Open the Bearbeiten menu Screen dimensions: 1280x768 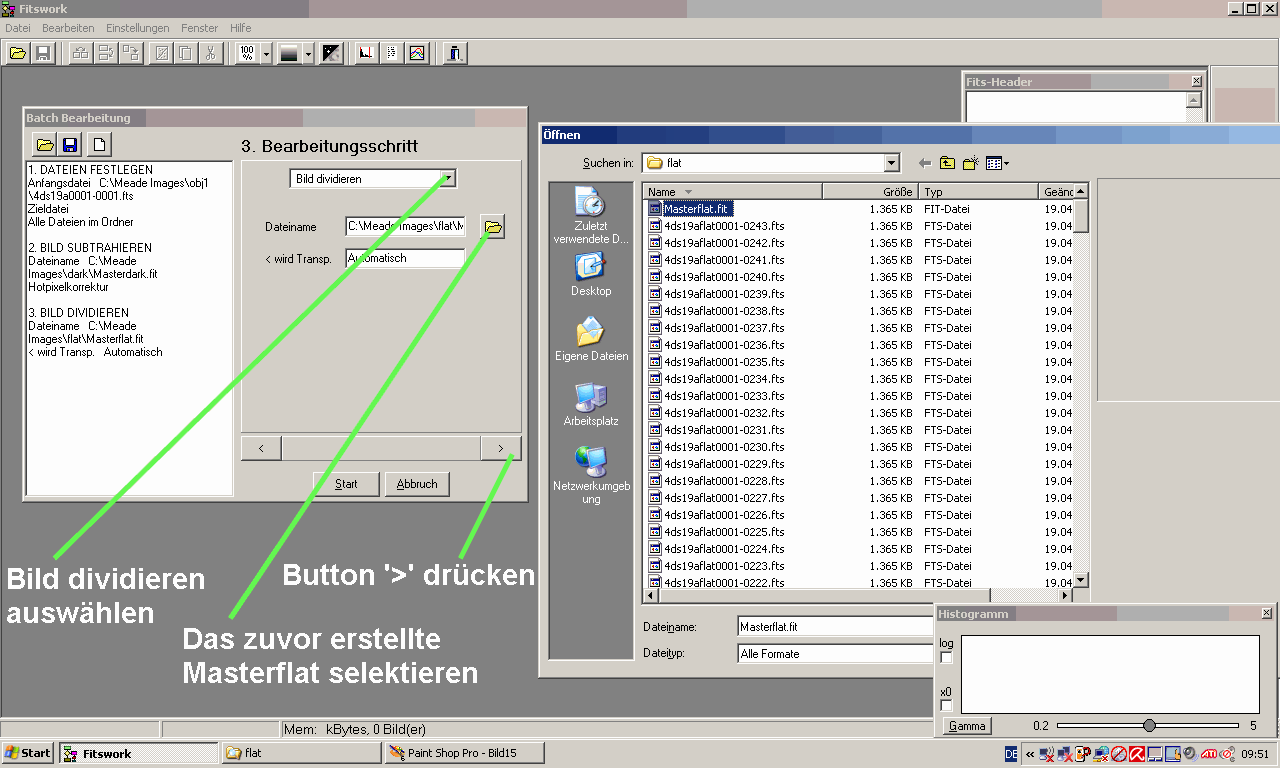pos(68,28)
